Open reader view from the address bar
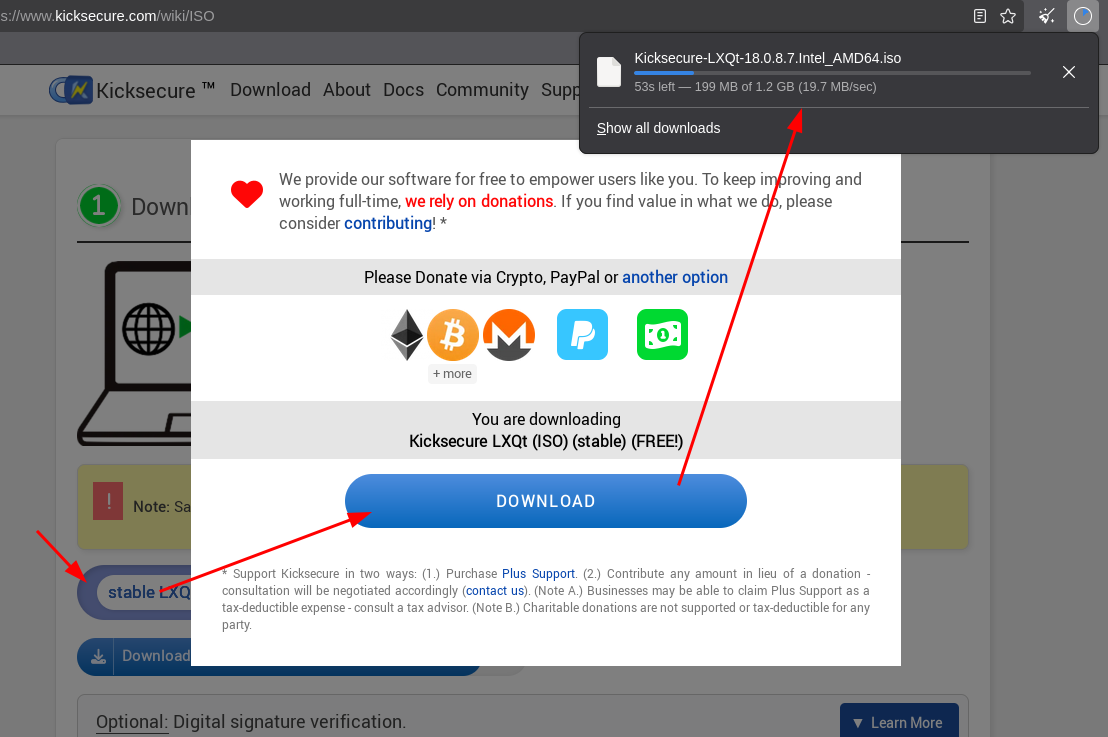Viewport: 1108px width, 737px height. [979, 16]
